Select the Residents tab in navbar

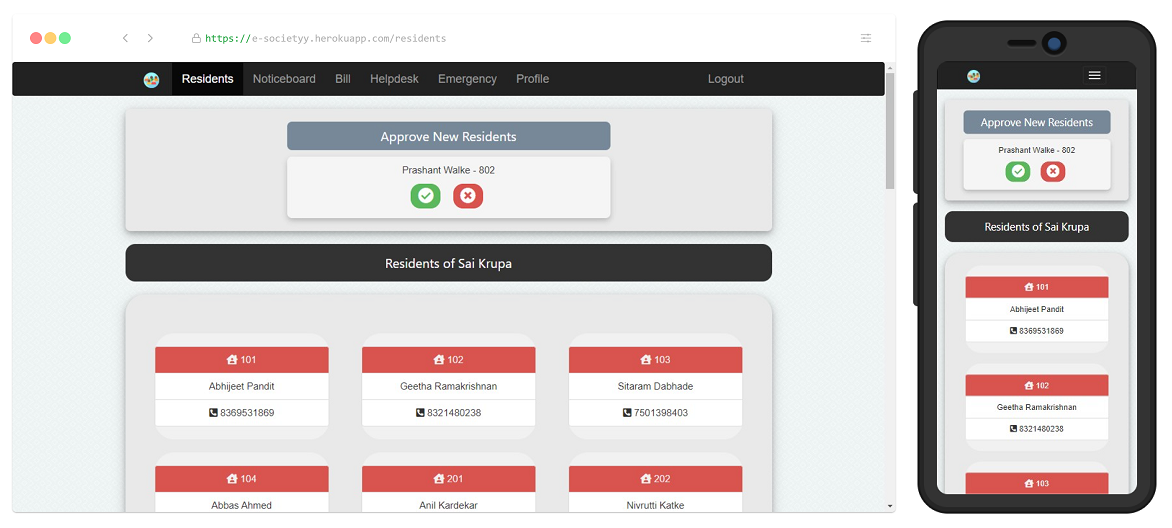click(x=207, y=79)
